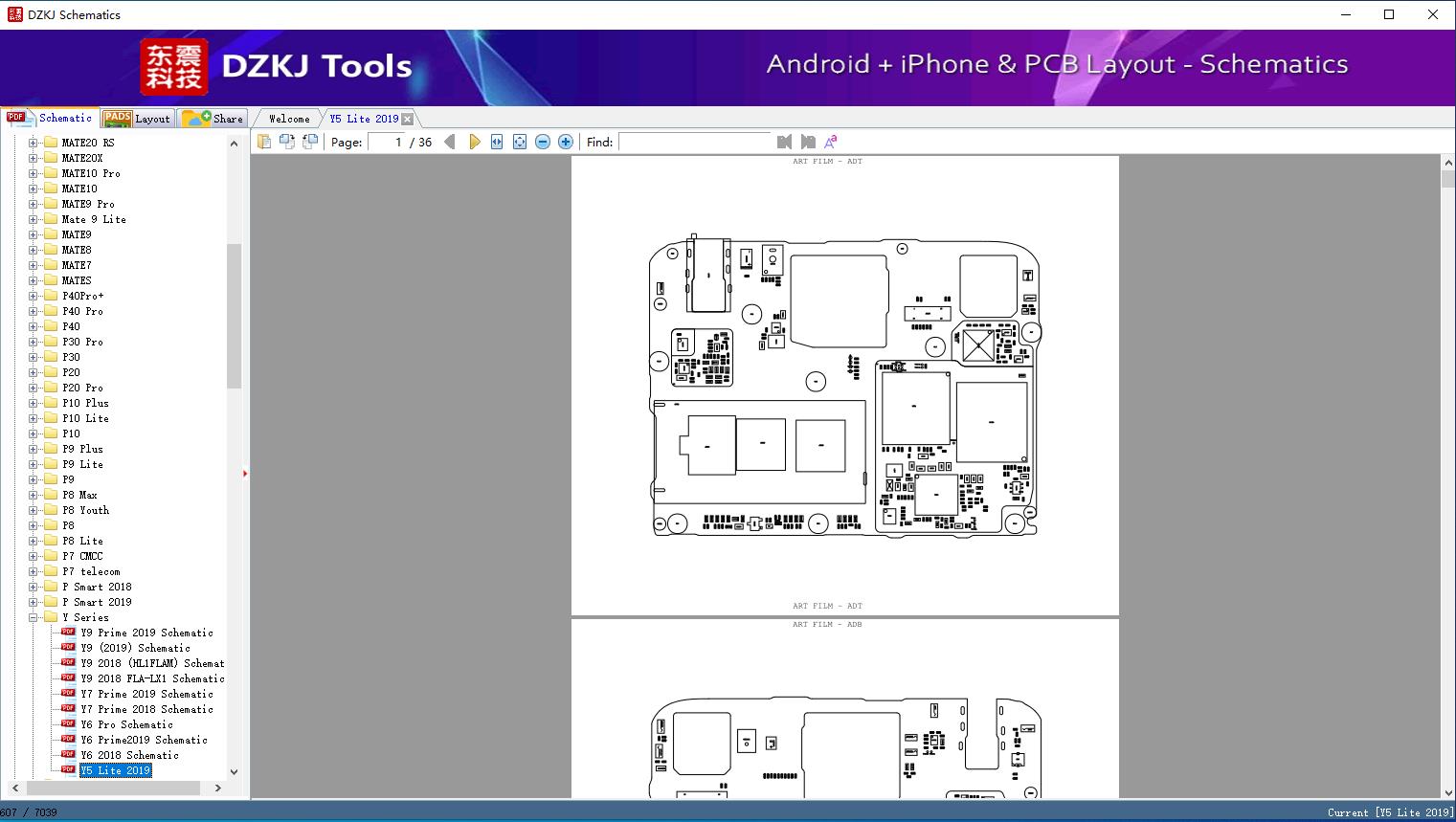The width and height of the screenshot is (1456, 822).
Task: Select Y5 Lite 2019 in the tree
Action: coord(116,770)
